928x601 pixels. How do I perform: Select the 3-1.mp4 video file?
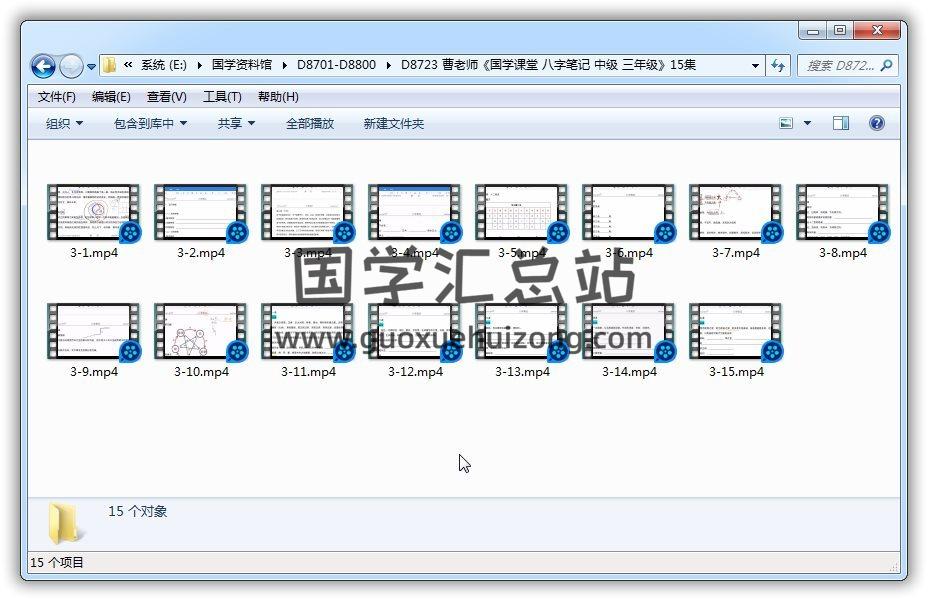coord(94,222)
